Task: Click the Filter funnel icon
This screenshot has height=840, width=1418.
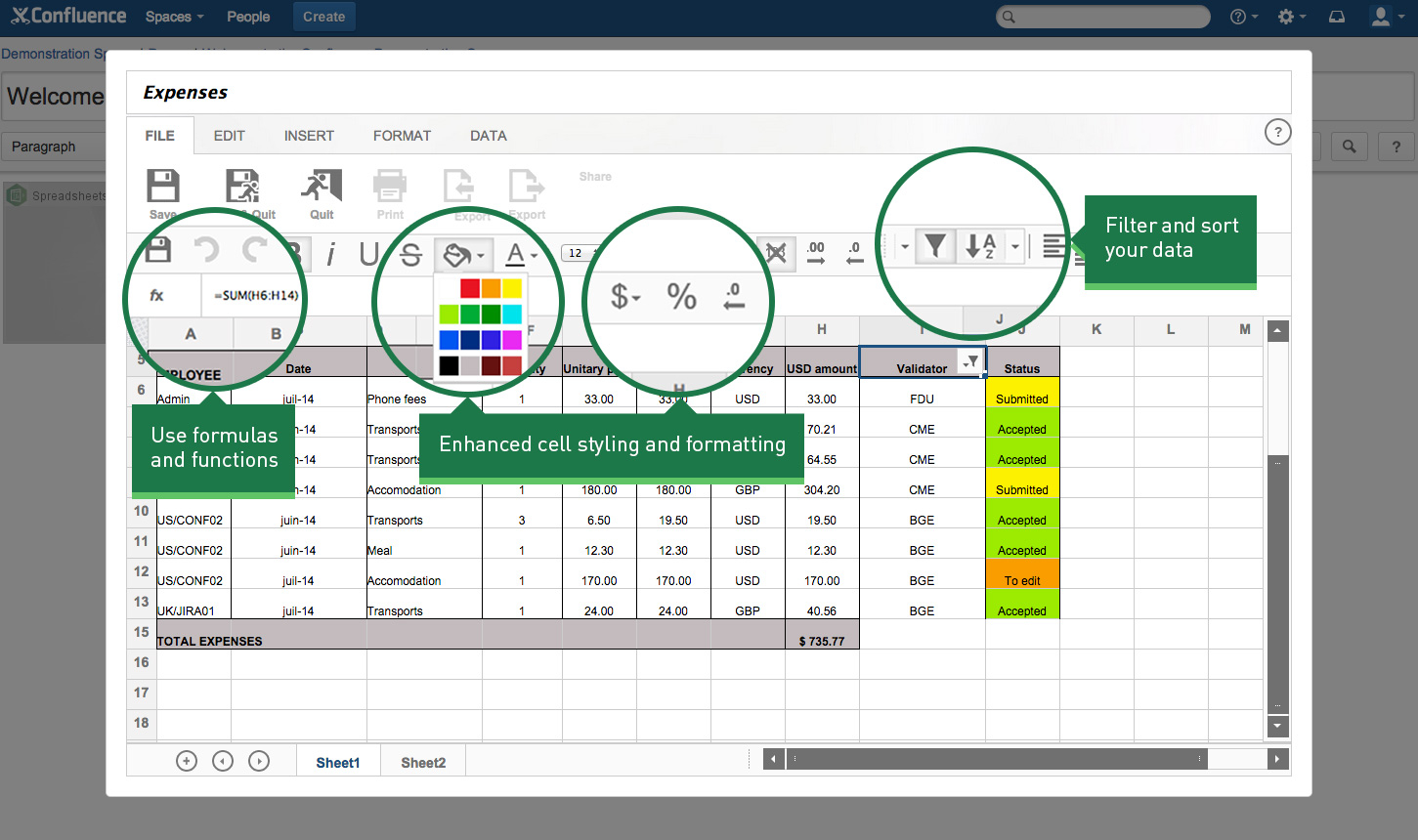Action: [936, 247]
